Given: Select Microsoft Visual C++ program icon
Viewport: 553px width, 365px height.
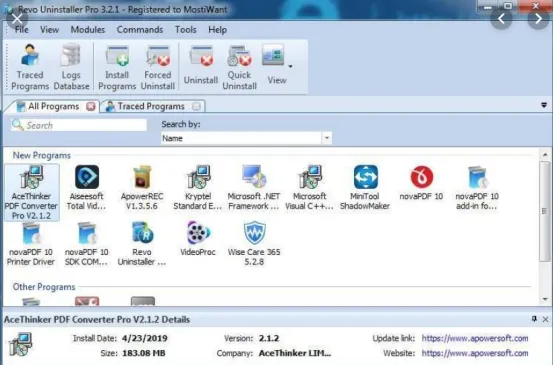Looking at the screenshot, I should tap(309, 187).
